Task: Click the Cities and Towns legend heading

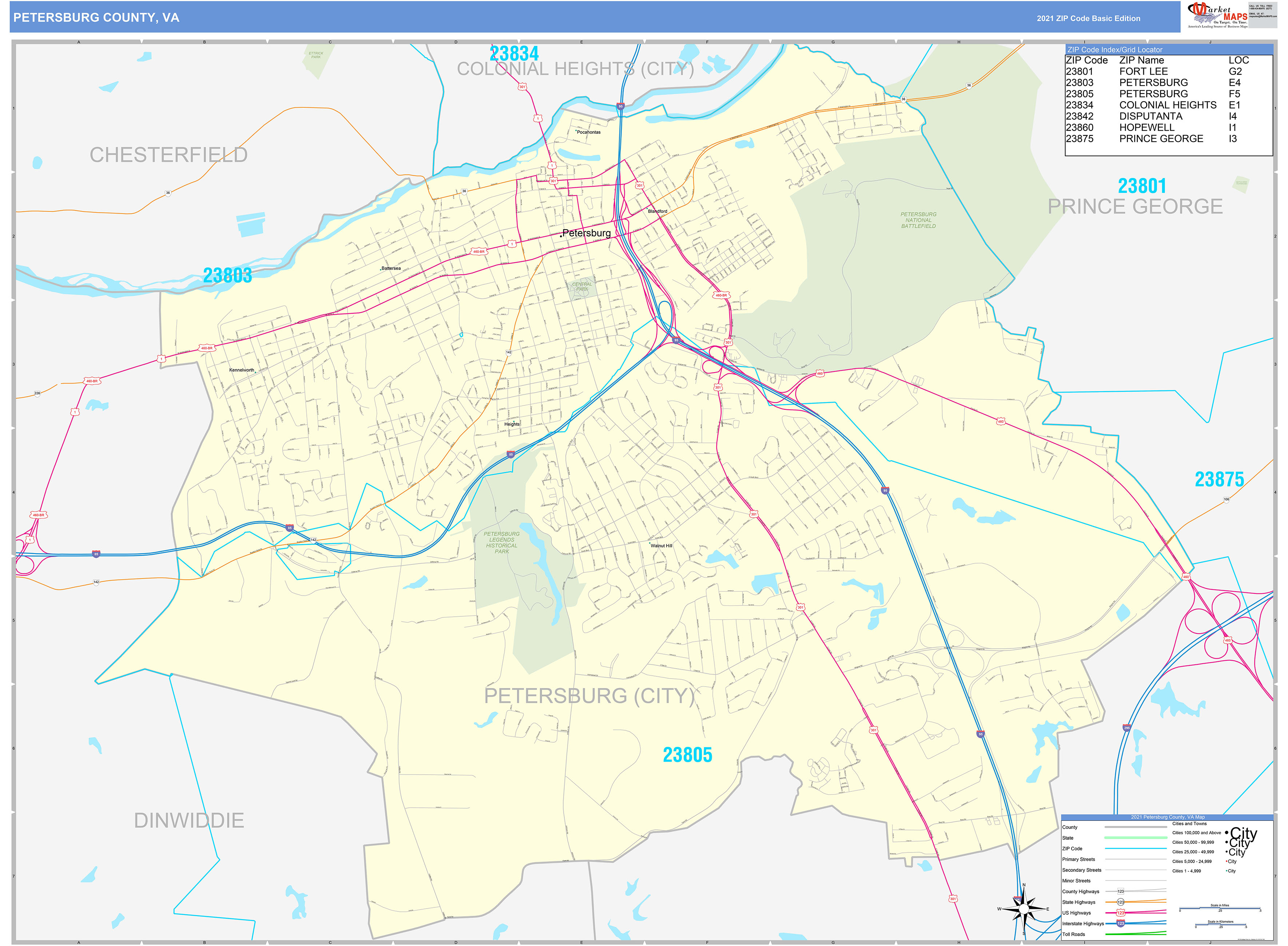Action: point(1189,824)
